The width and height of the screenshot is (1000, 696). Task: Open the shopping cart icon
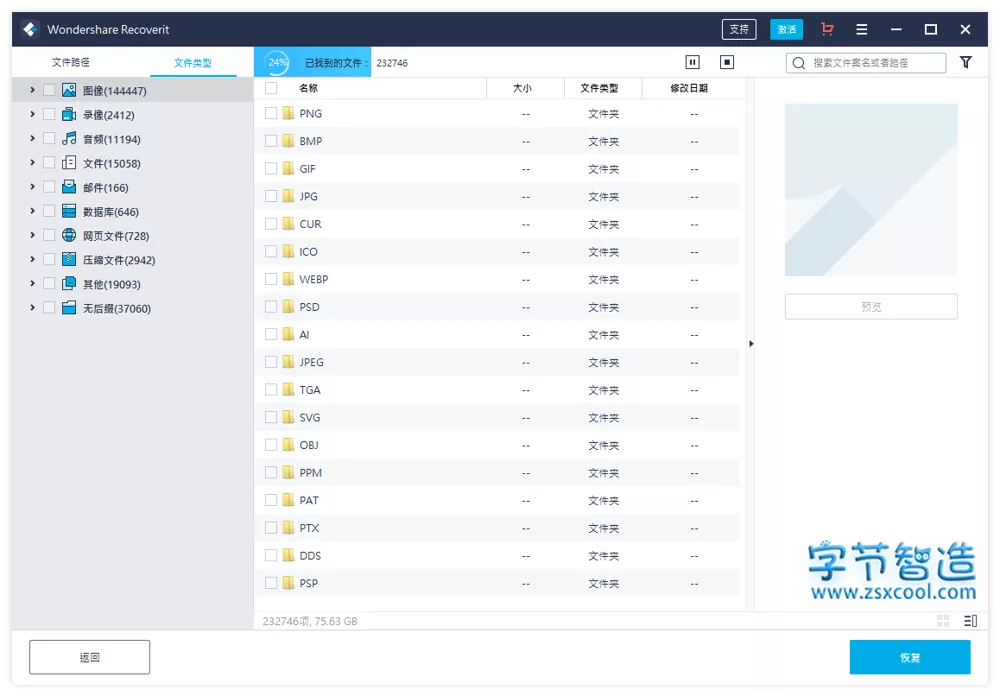(x=827, y=29)
